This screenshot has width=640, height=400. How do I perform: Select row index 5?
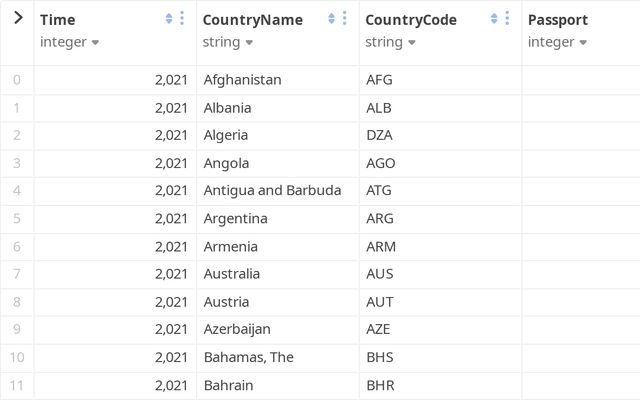pyautogui.click(x=16, y=218)
